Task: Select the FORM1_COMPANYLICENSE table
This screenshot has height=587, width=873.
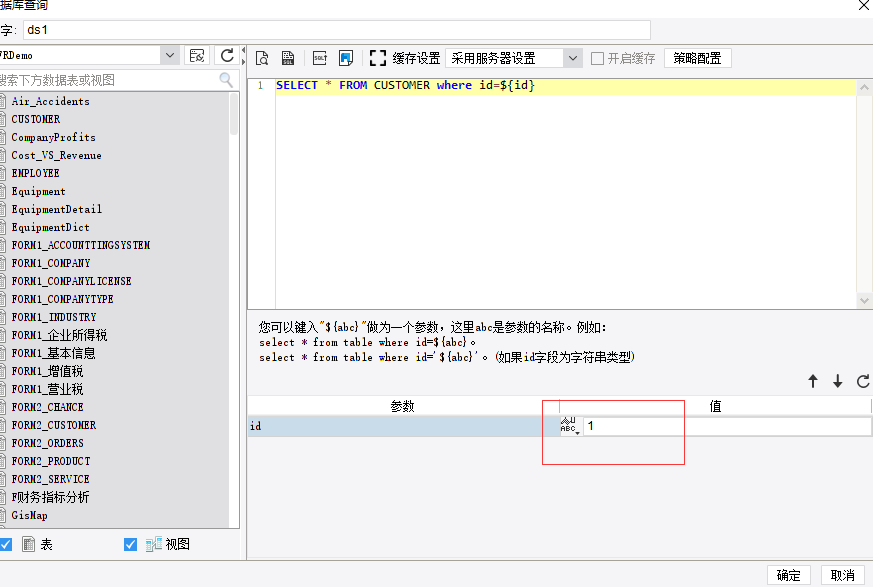Action: 71,281
